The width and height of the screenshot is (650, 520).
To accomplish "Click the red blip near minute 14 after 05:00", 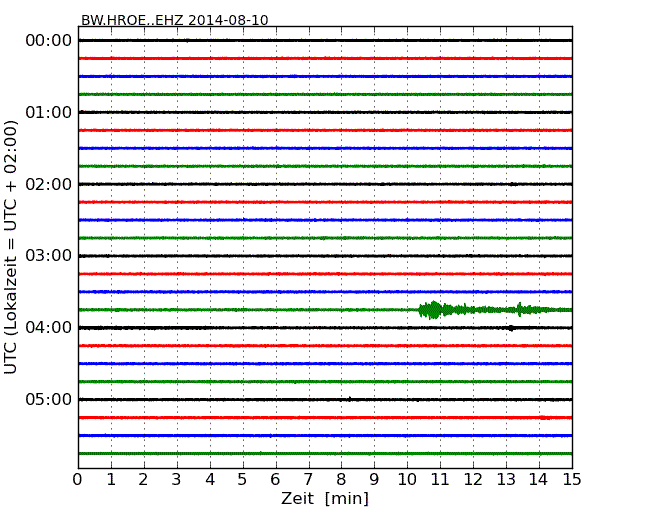I will click(x=545, y=418).
